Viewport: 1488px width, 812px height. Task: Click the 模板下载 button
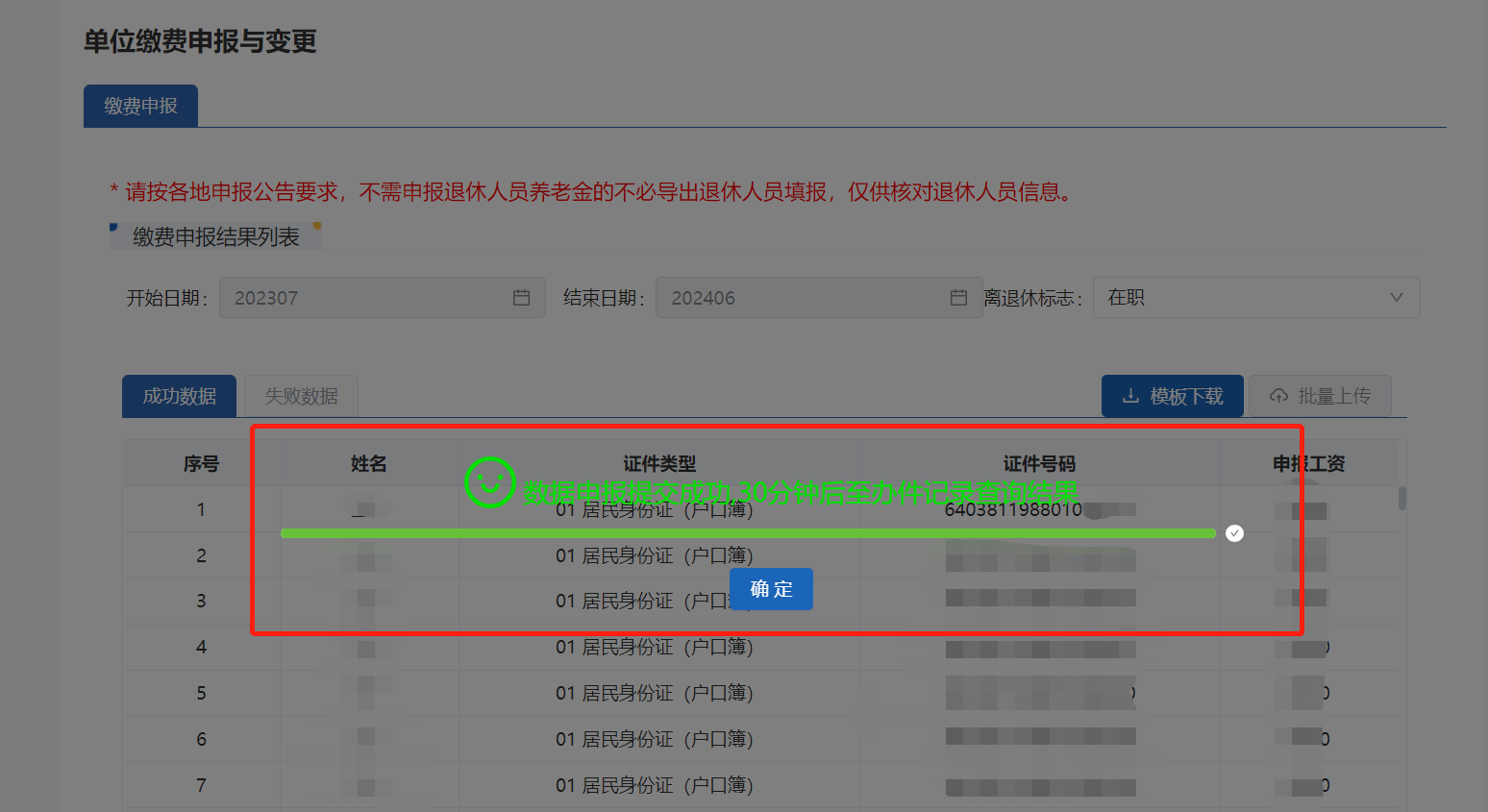1173,396
